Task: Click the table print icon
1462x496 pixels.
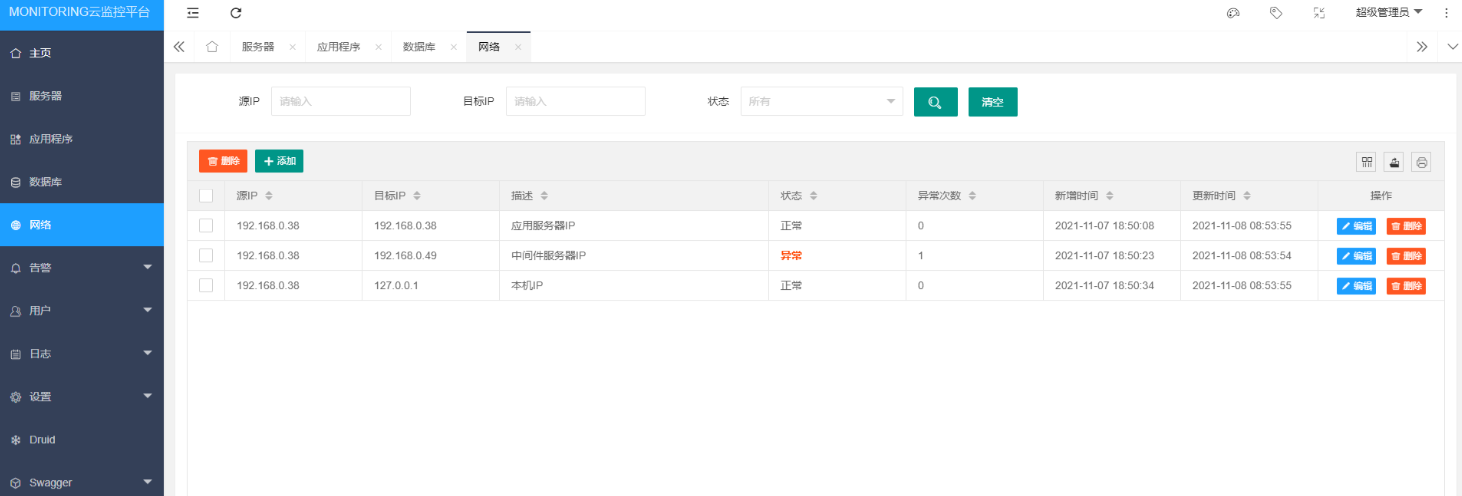Action: [x=1421, y=162]
